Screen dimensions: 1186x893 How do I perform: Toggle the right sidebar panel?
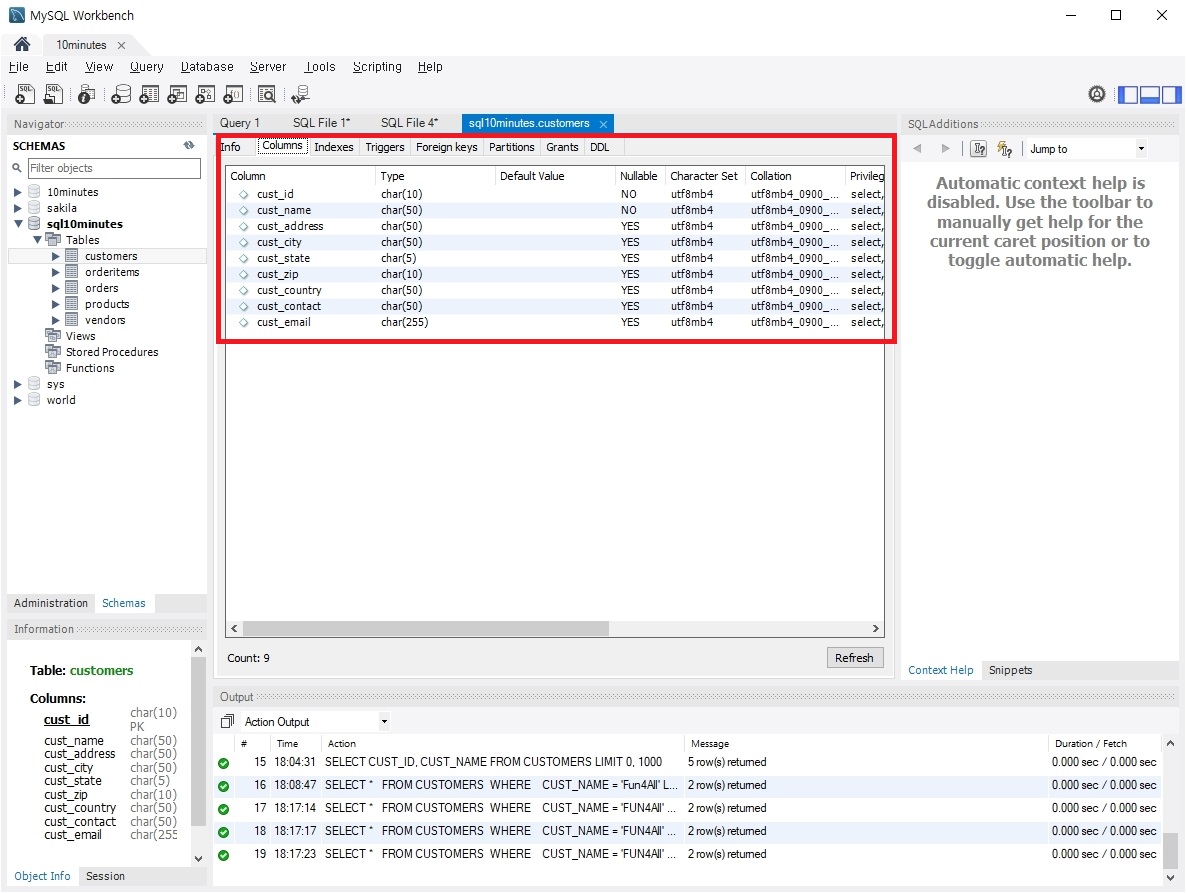pos(1172,95)
